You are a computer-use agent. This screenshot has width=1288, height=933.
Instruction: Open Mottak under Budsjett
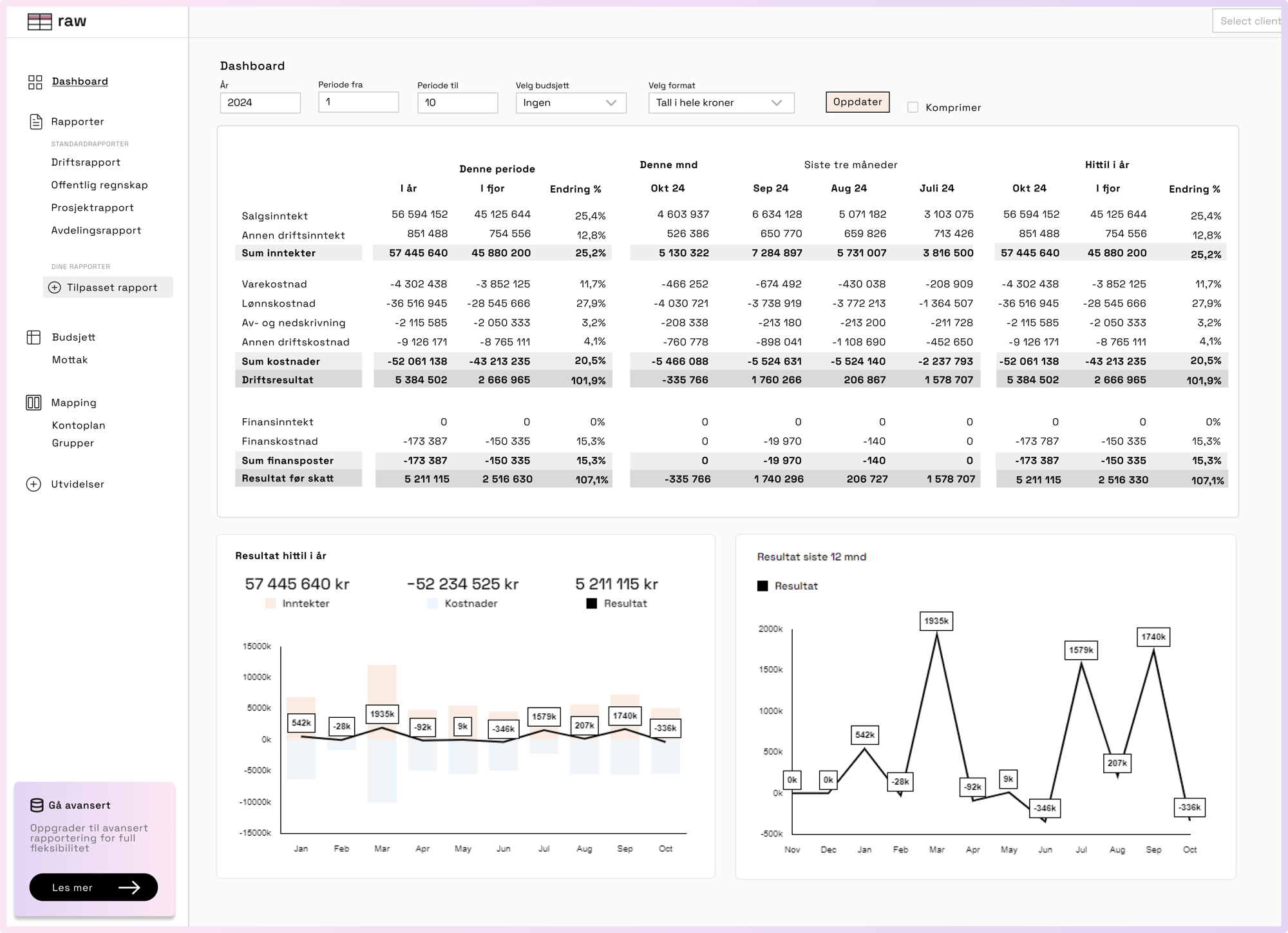pyautogui.click(x=70, y=360)
